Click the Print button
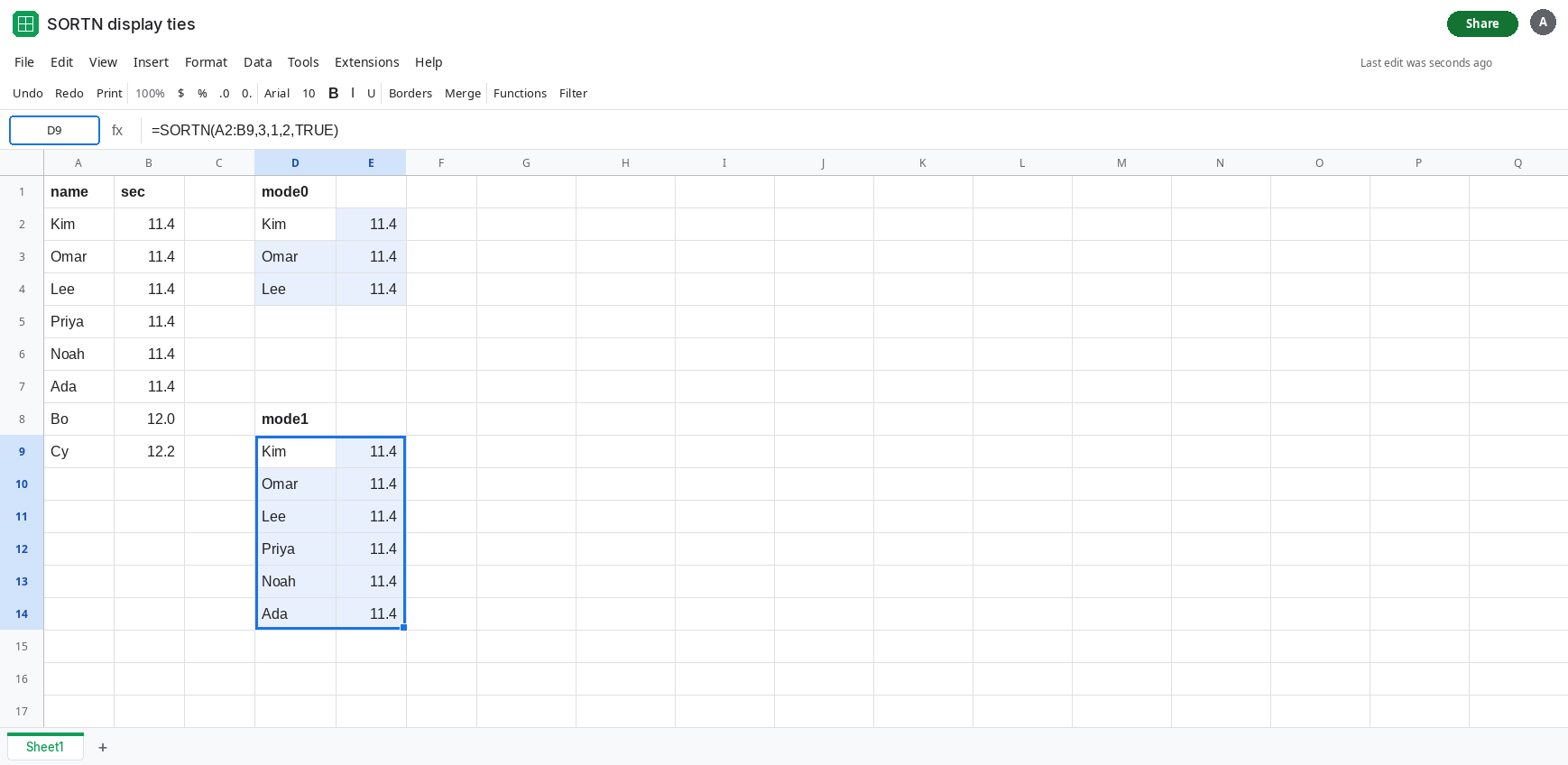Screen dimensions: 1568x765 [x=109, y=93]
